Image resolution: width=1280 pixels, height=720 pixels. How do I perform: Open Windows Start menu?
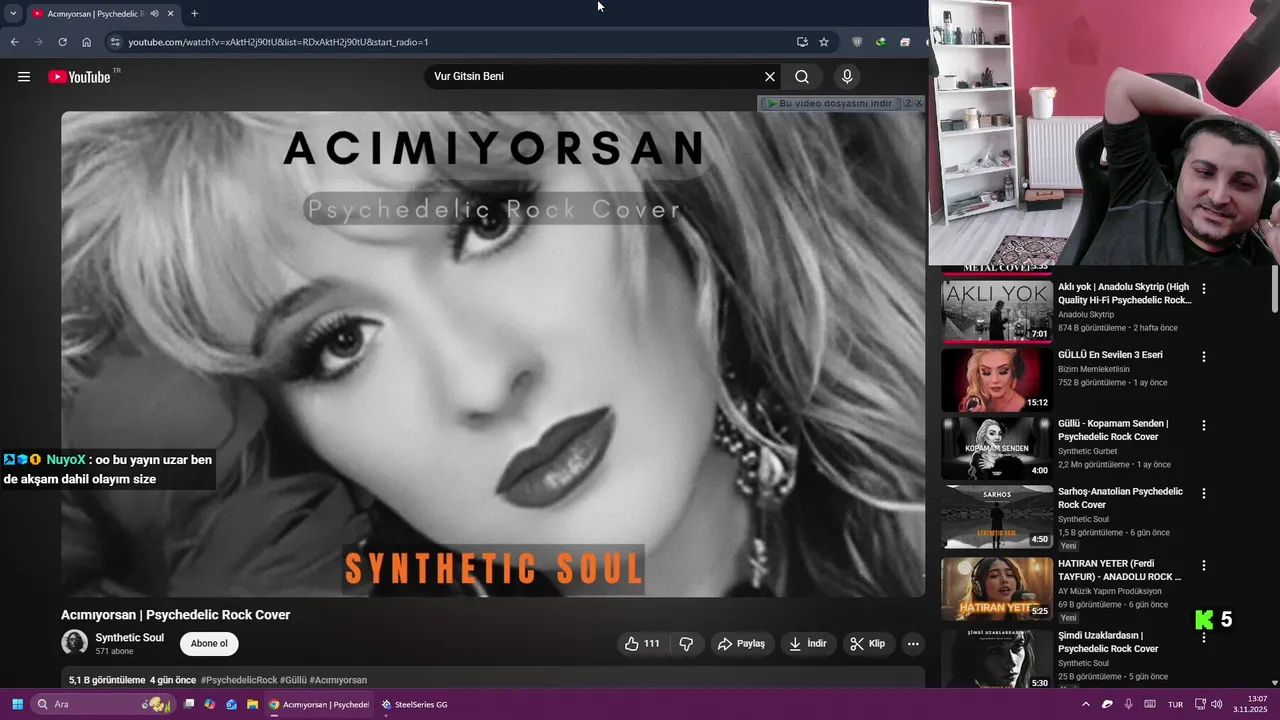pos(17,704)
